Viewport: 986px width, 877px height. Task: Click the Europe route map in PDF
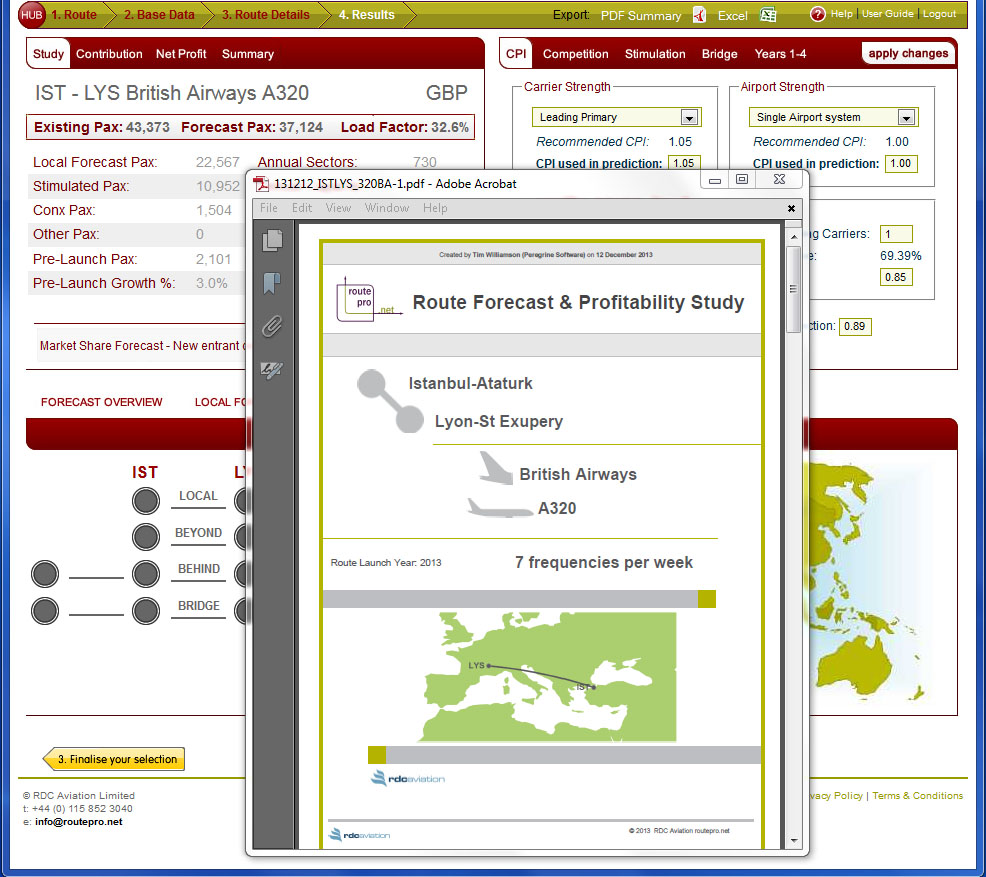point(547,677)
